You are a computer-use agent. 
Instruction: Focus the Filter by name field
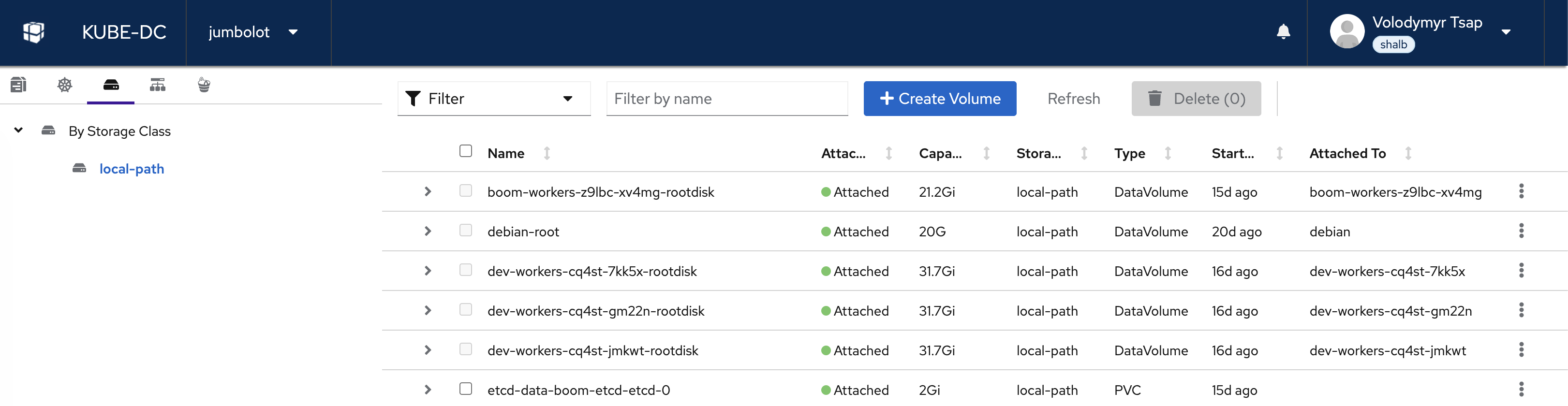[727, 99]
